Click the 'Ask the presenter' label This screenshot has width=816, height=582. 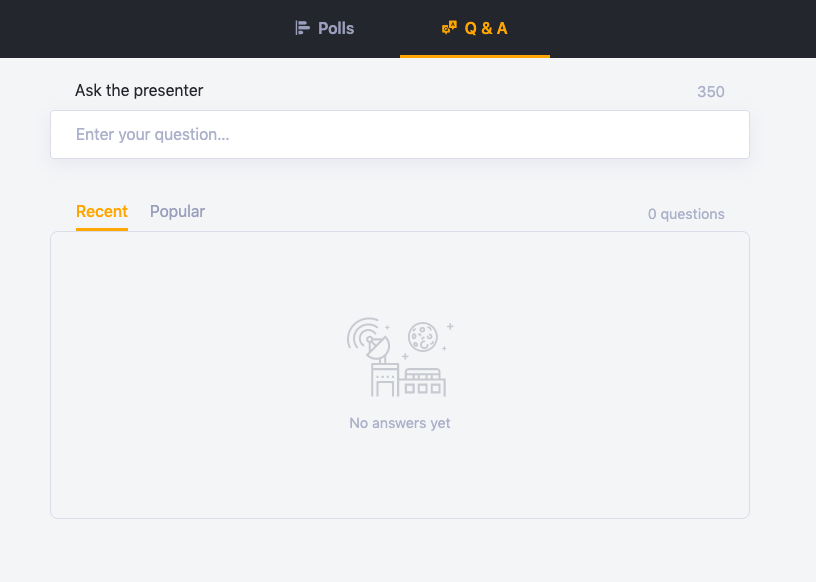[139, 90]
